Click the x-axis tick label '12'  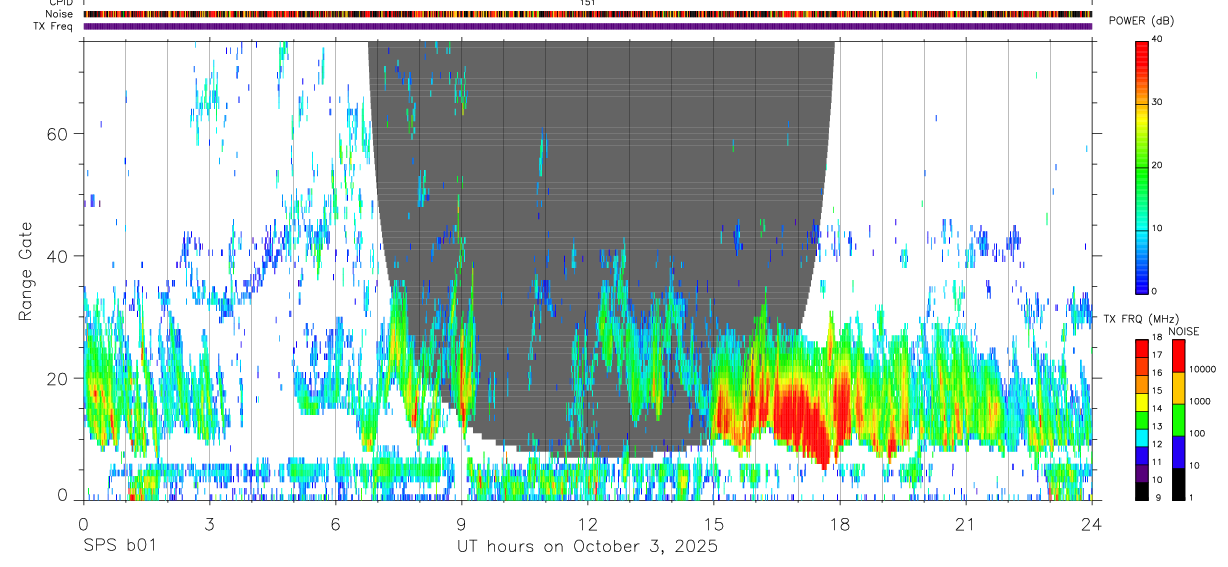click(x=587, y=524)
